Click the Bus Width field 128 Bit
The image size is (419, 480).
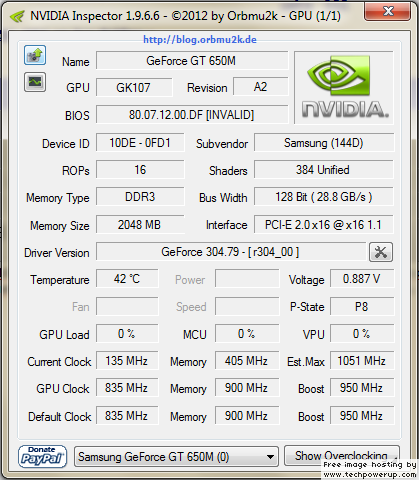(x=324, y=197)
